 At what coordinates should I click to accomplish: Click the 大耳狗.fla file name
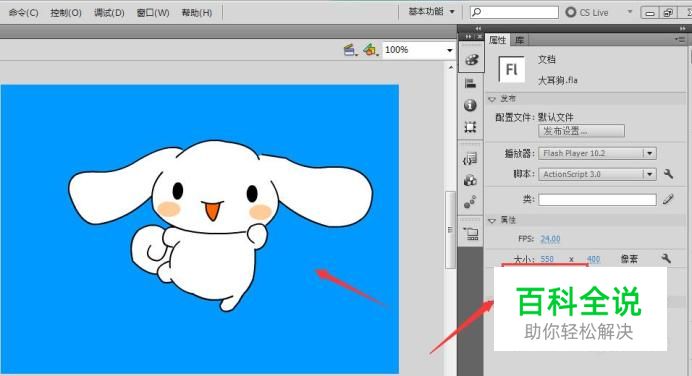(x=557, y=80)
